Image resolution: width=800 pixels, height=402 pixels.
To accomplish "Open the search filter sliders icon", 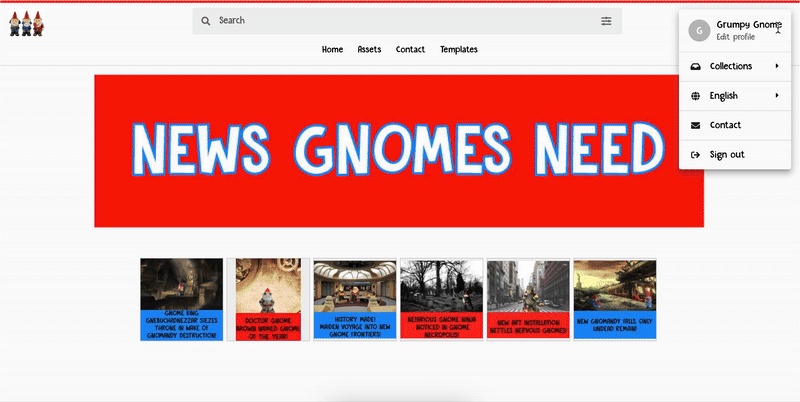I will [x=606, y=21].
